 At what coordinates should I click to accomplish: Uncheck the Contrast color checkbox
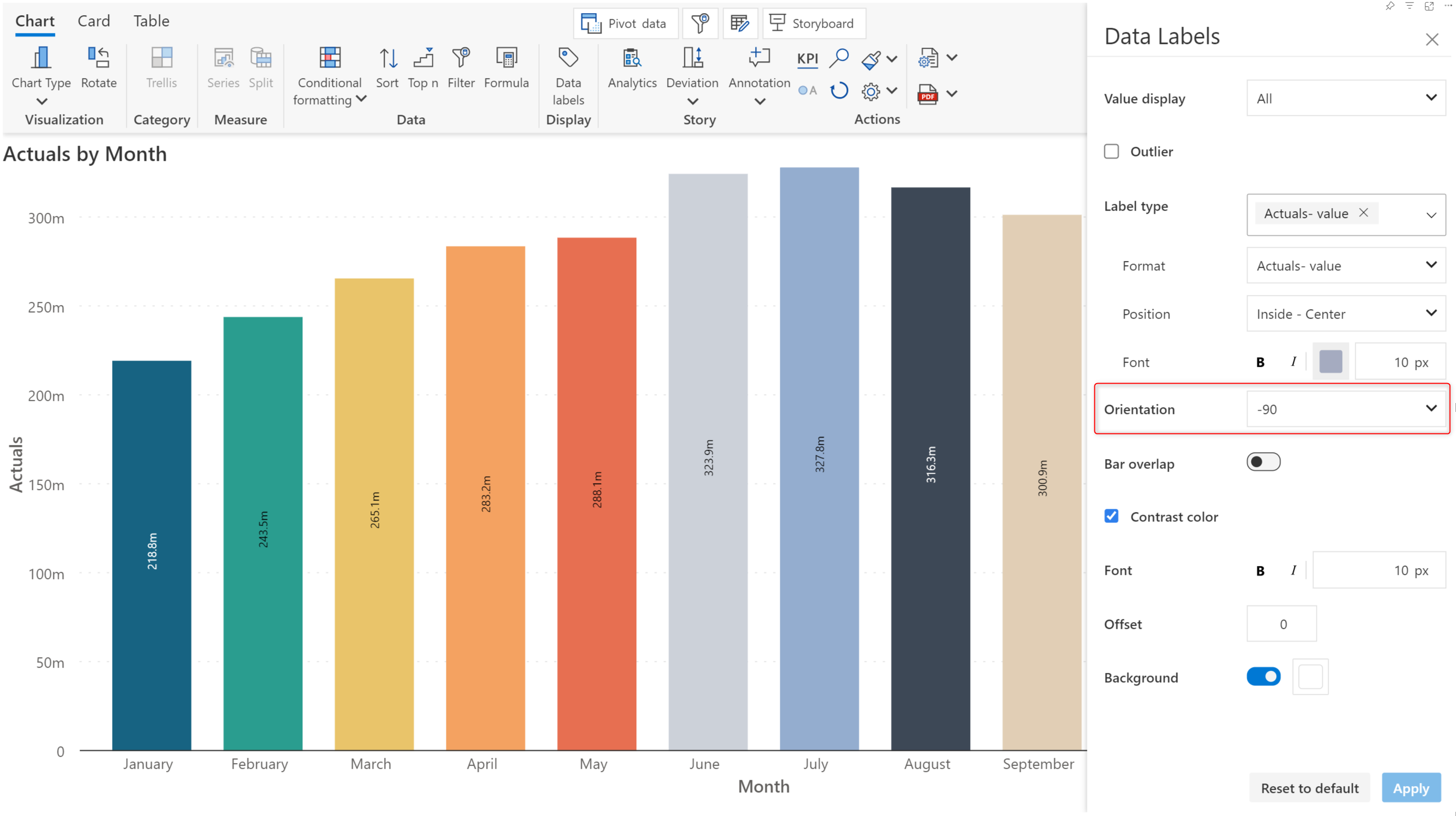(1111, 516)
